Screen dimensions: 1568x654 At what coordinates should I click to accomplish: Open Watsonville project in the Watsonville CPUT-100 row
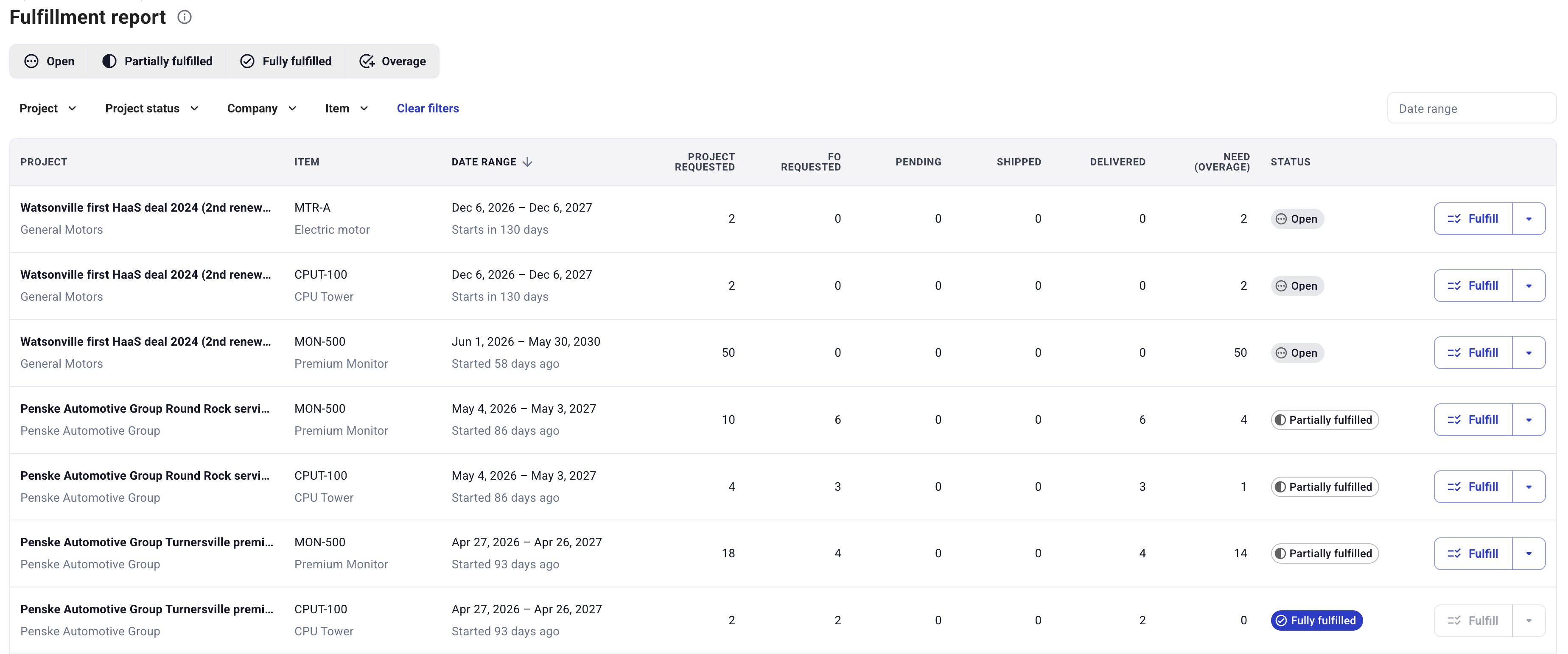pyautogui.click(x=146, y=274)
